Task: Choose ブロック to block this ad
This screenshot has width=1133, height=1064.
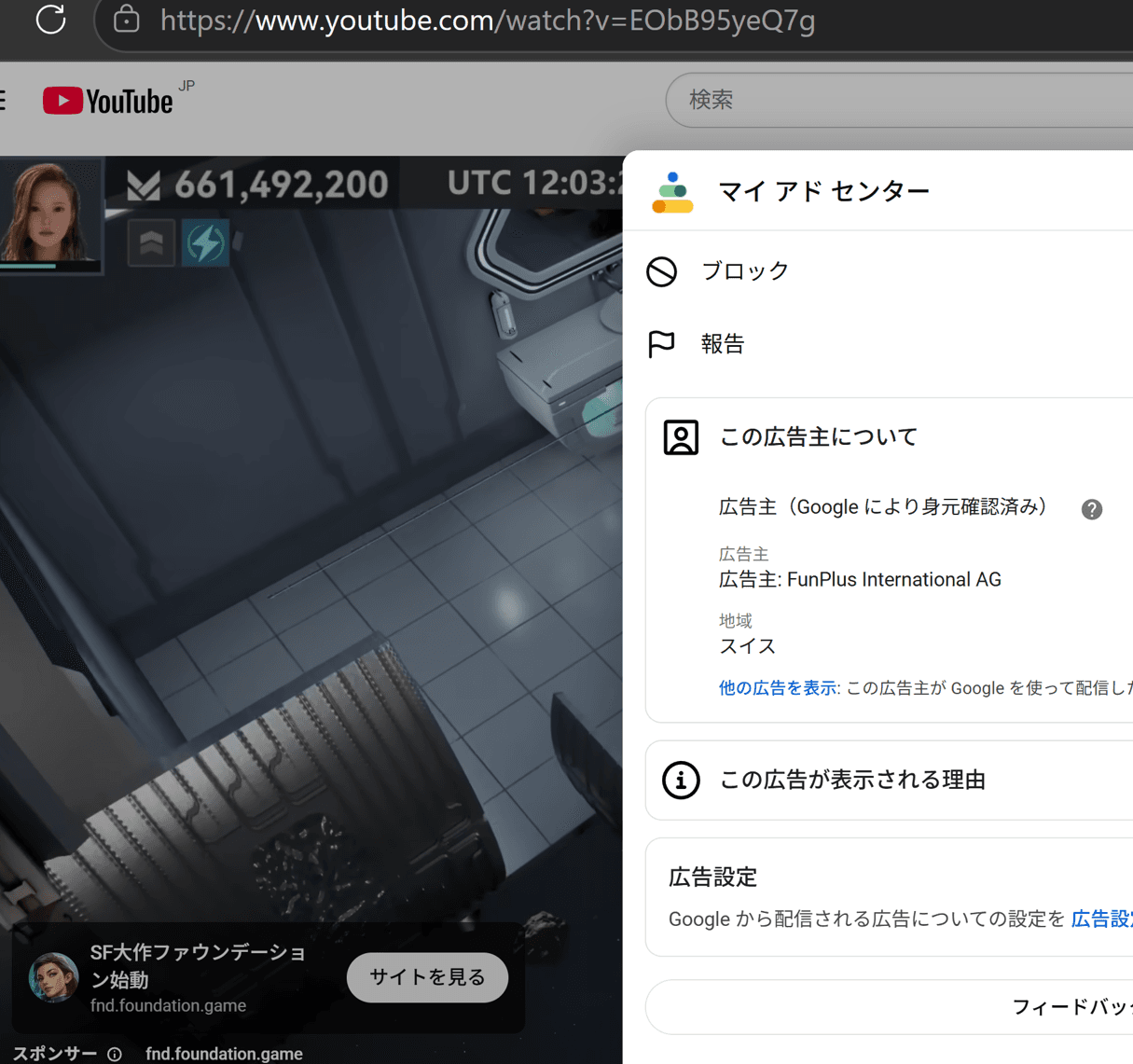Action: point(745,271)
